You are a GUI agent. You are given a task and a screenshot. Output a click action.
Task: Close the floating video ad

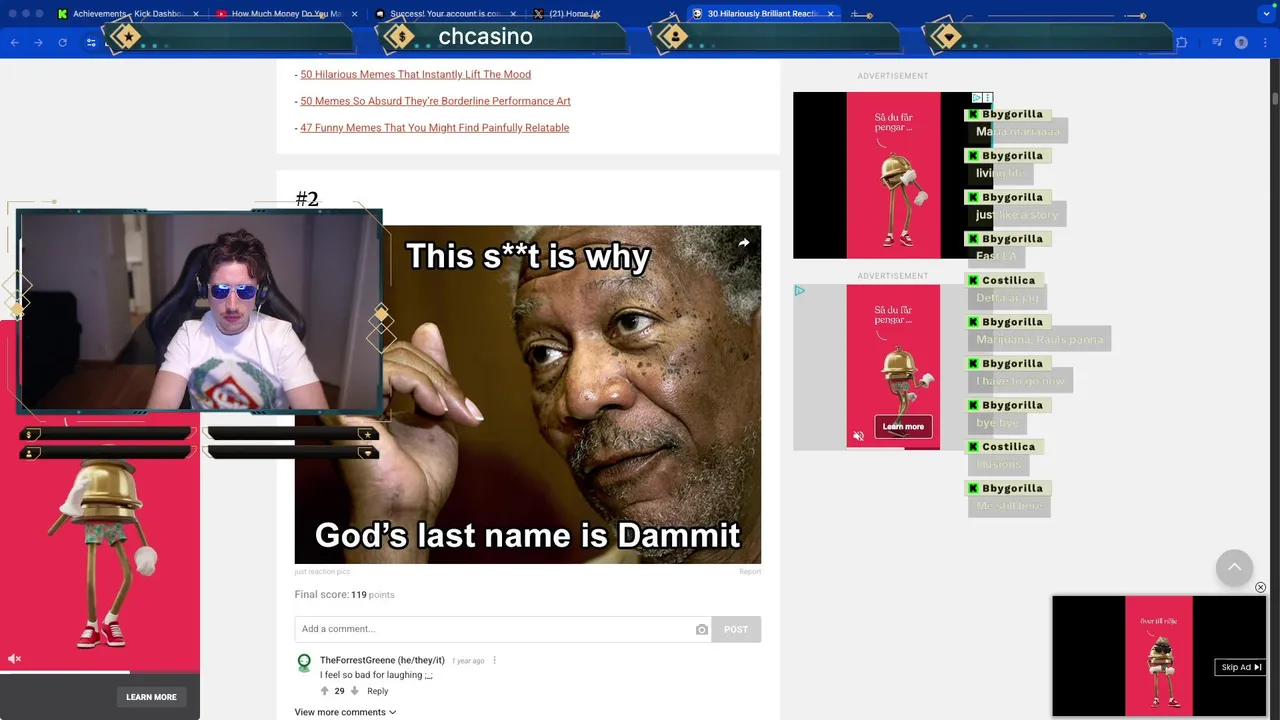[x=1260, y=587]
